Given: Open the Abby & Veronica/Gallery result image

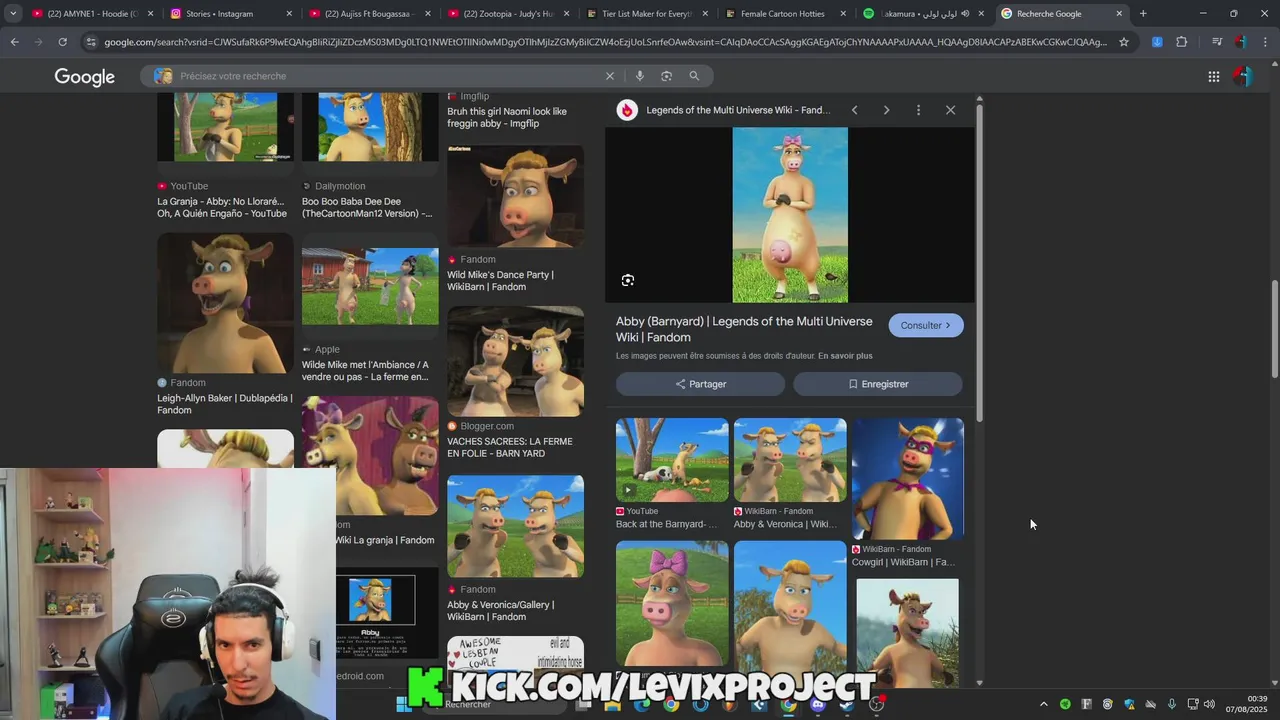Looking at the screenshot, I should point(516,526).
